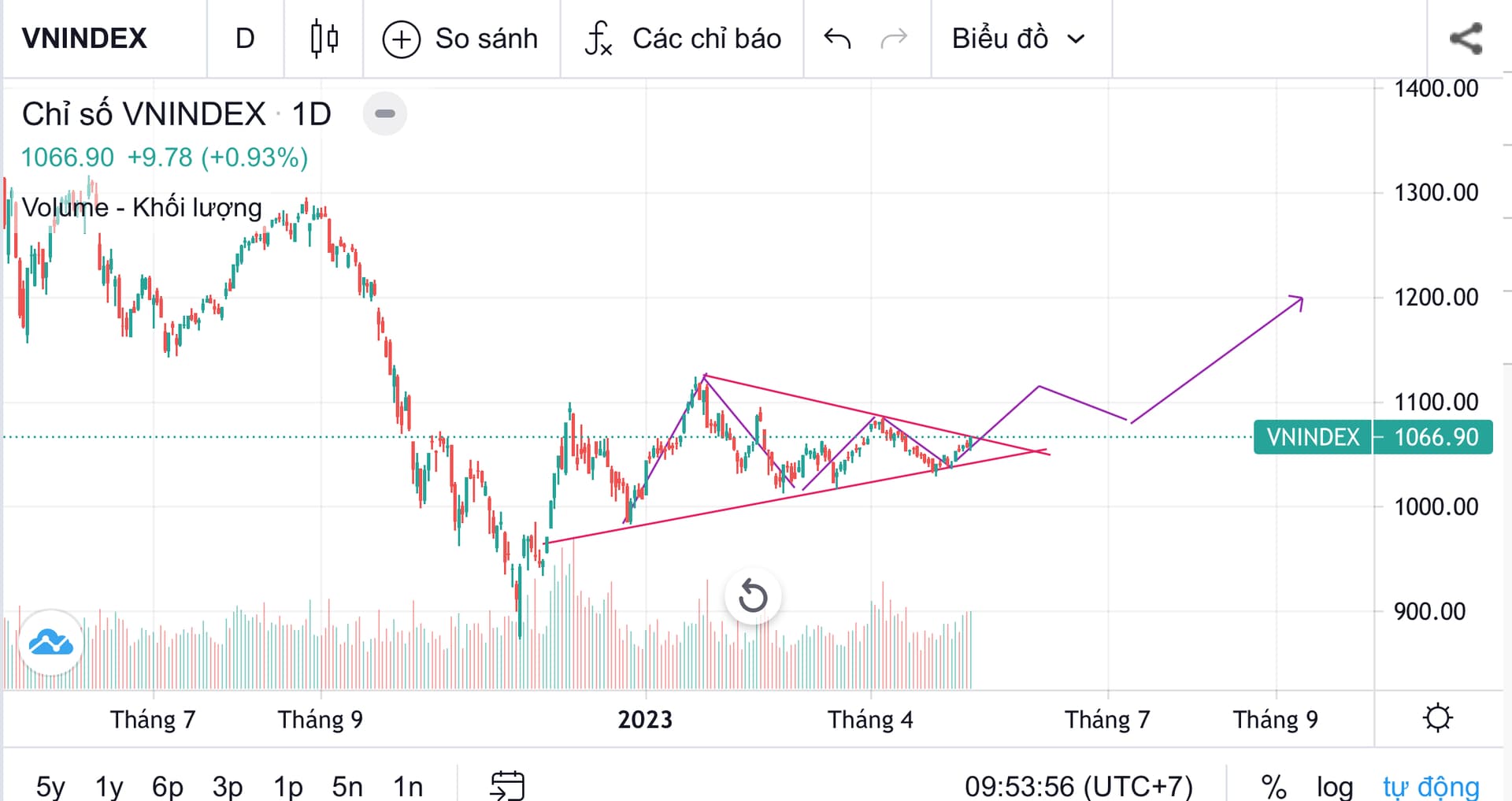Select the 5y time range

point(50,785)
